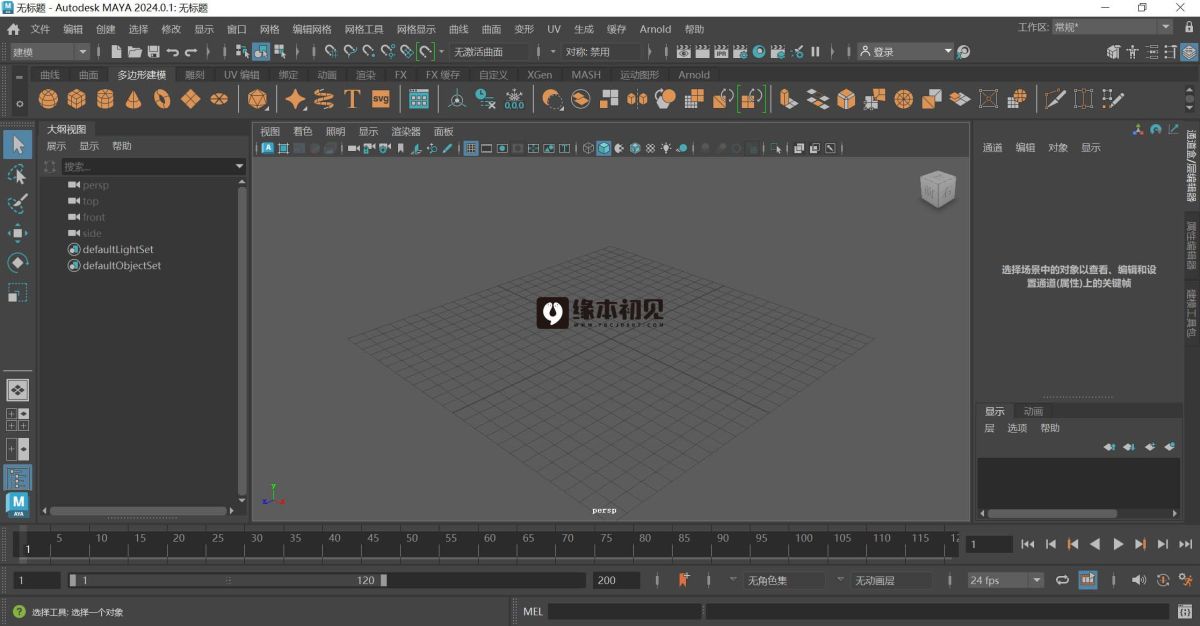Click the MEL command input field

625,611
